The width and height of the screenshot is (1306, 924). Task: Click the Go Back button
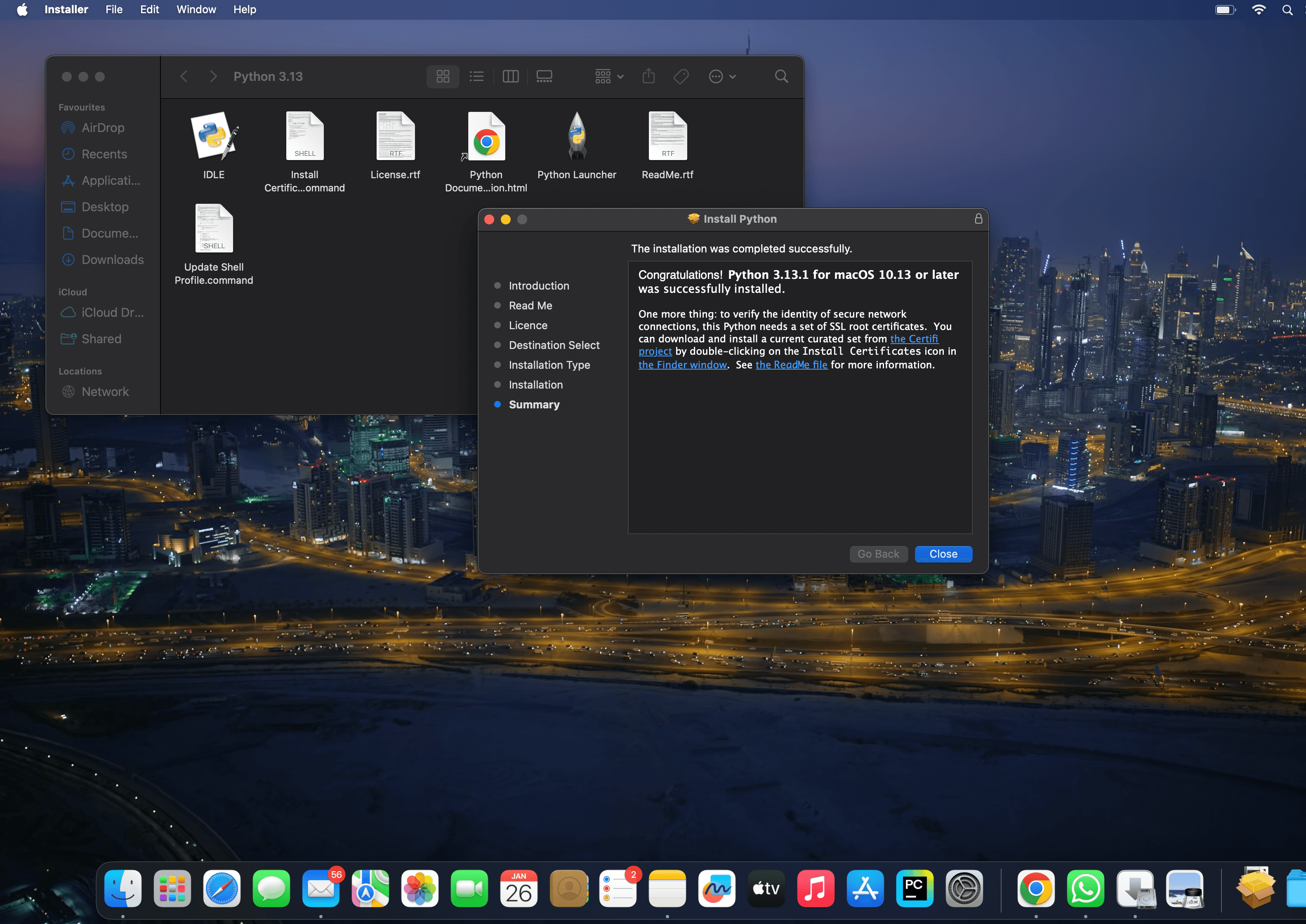(878, 554)
